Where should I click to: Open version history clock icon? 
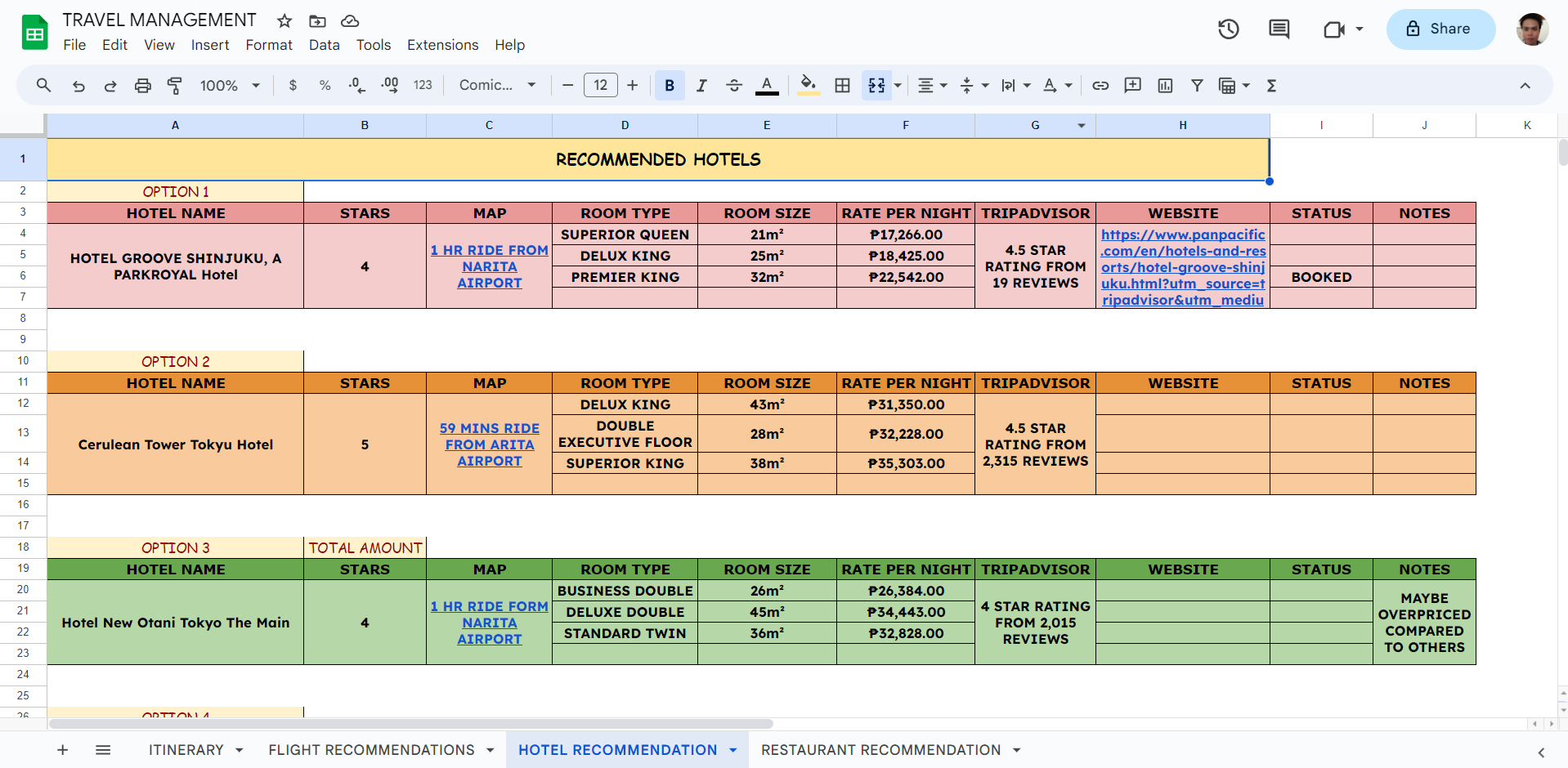1229,29
